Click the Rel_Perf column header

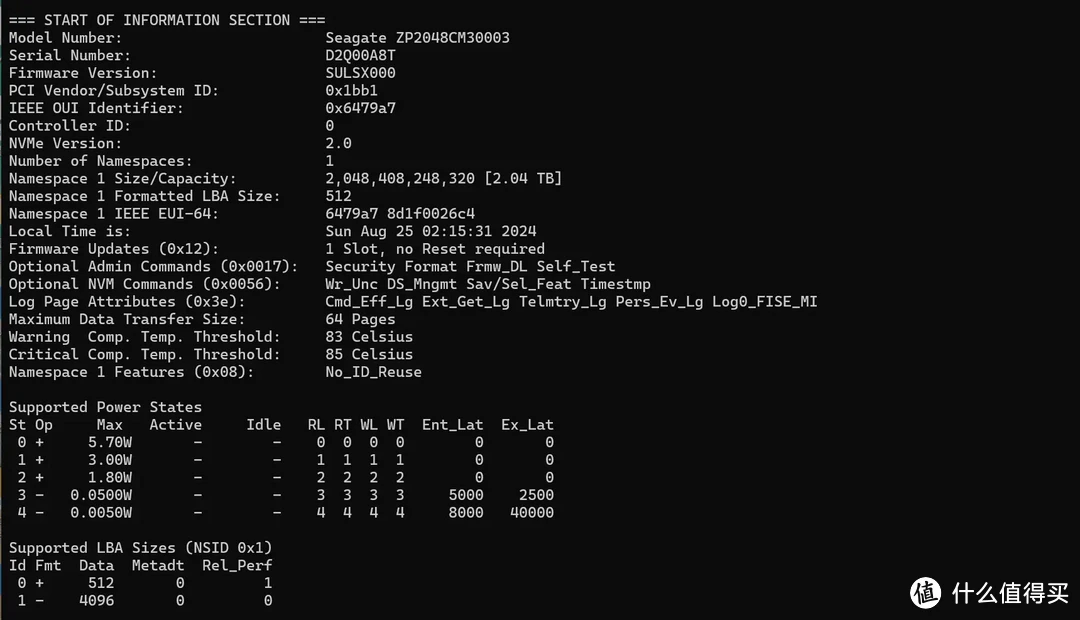tap(237, 566)
